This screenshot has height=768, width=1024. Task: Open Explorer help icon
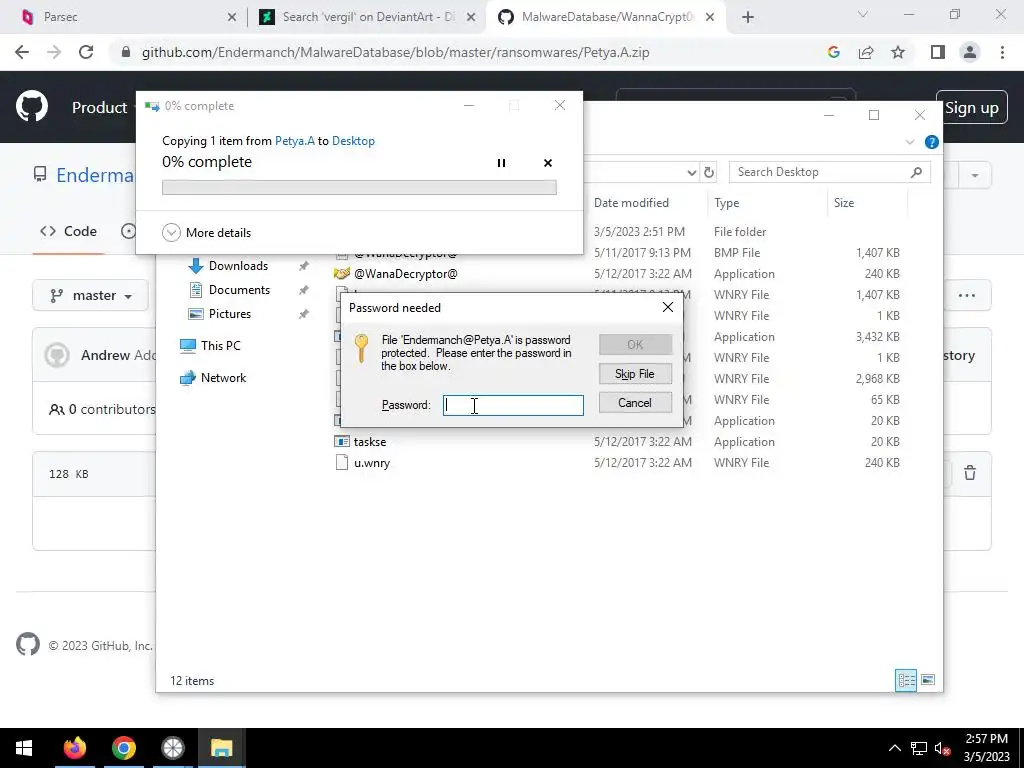click(931, 142)
